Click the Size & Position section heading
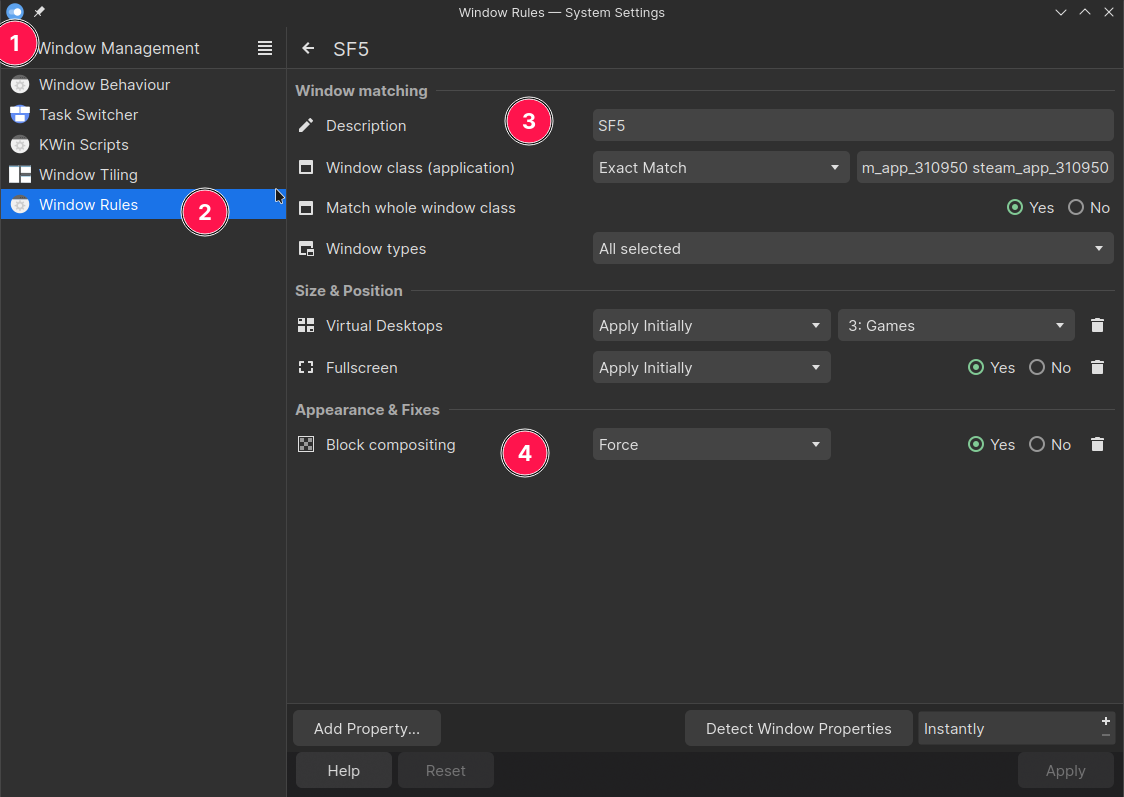This screenshot has width=1124, height=797. tap(348, 290)
